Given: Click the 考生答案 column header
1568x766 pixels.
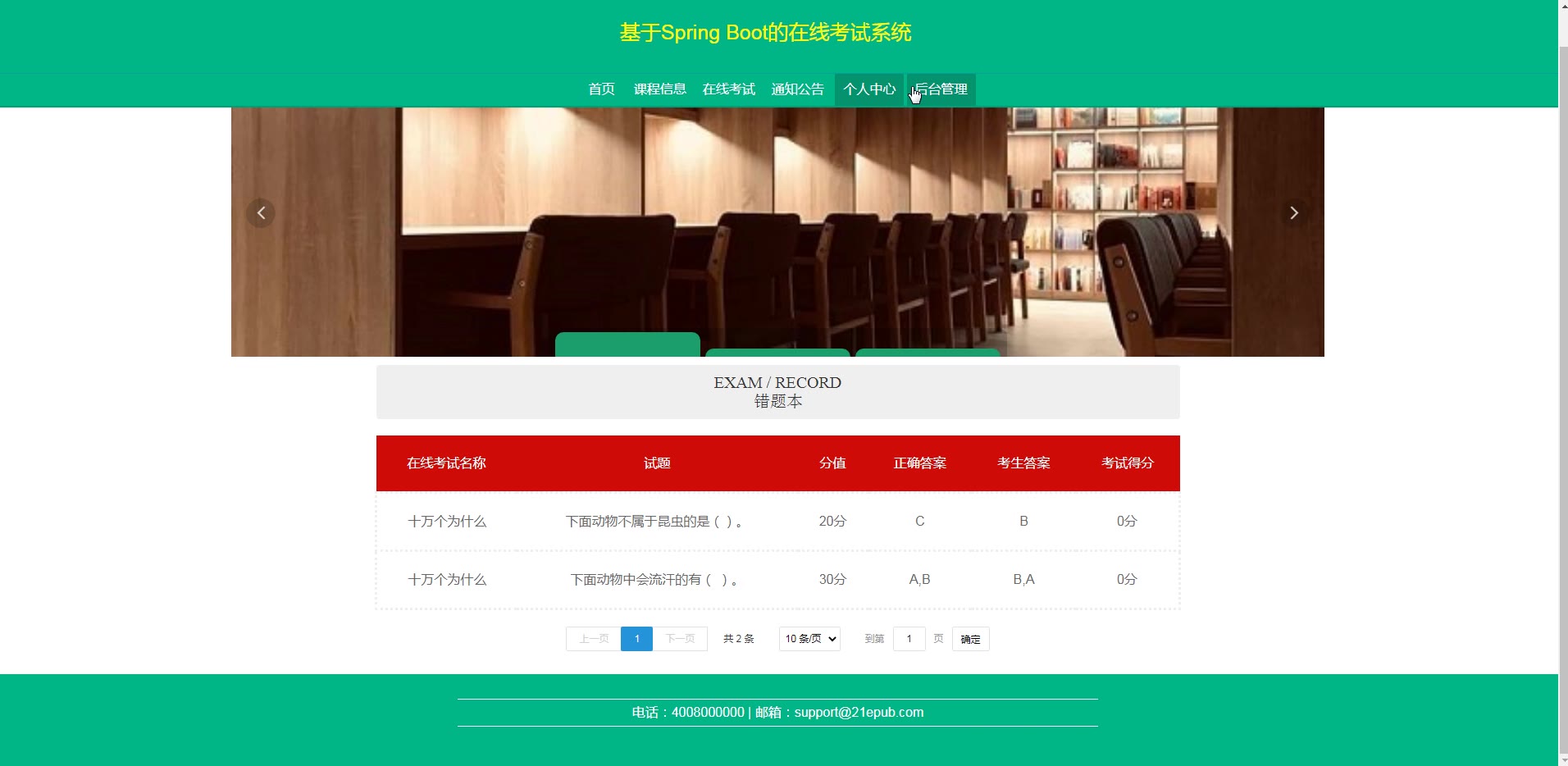Looking at the screenshot, I should 1023,463.
